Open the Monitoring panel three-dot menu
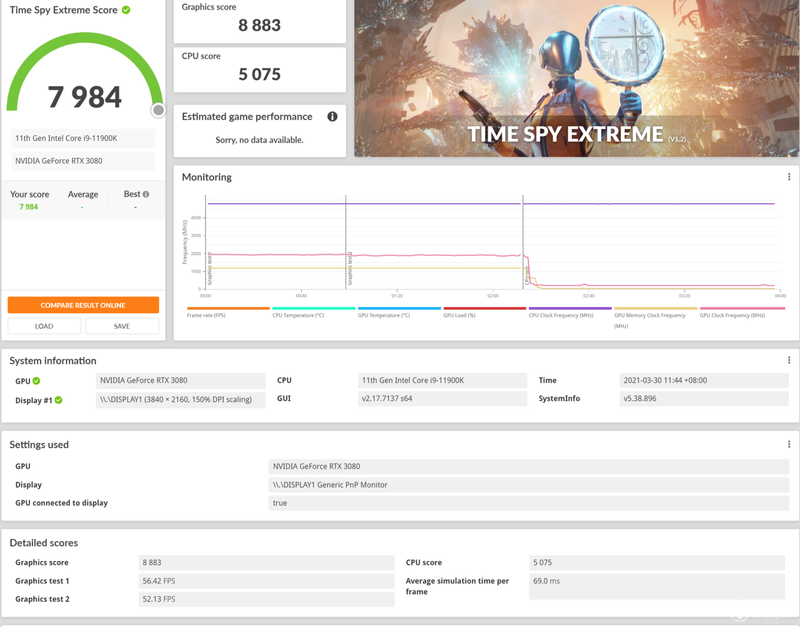This screenshot has width=800, height=627. click(789, 177)
